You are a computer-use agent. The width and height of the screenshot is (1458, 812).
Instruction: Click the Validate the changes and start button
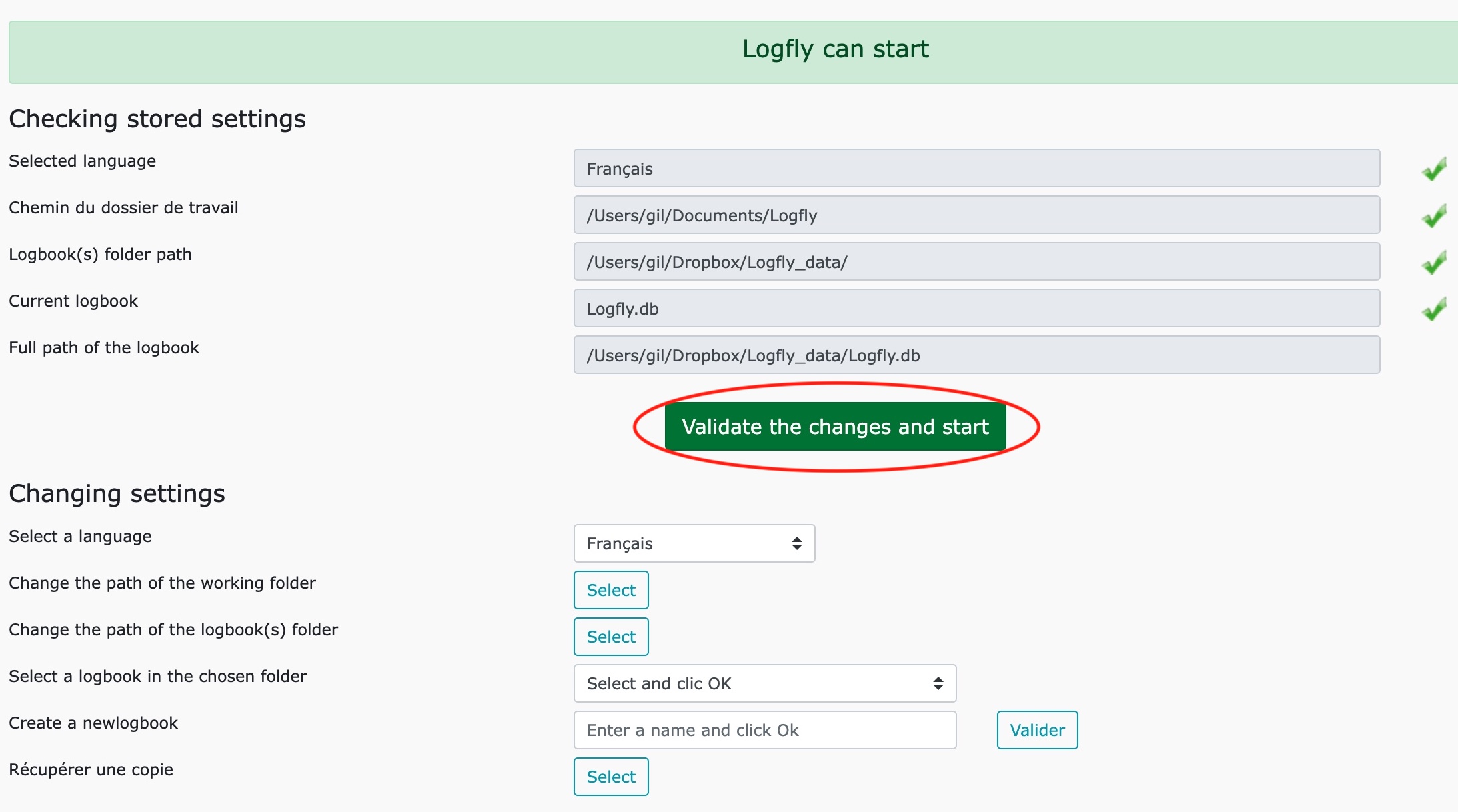coord(835,427)
